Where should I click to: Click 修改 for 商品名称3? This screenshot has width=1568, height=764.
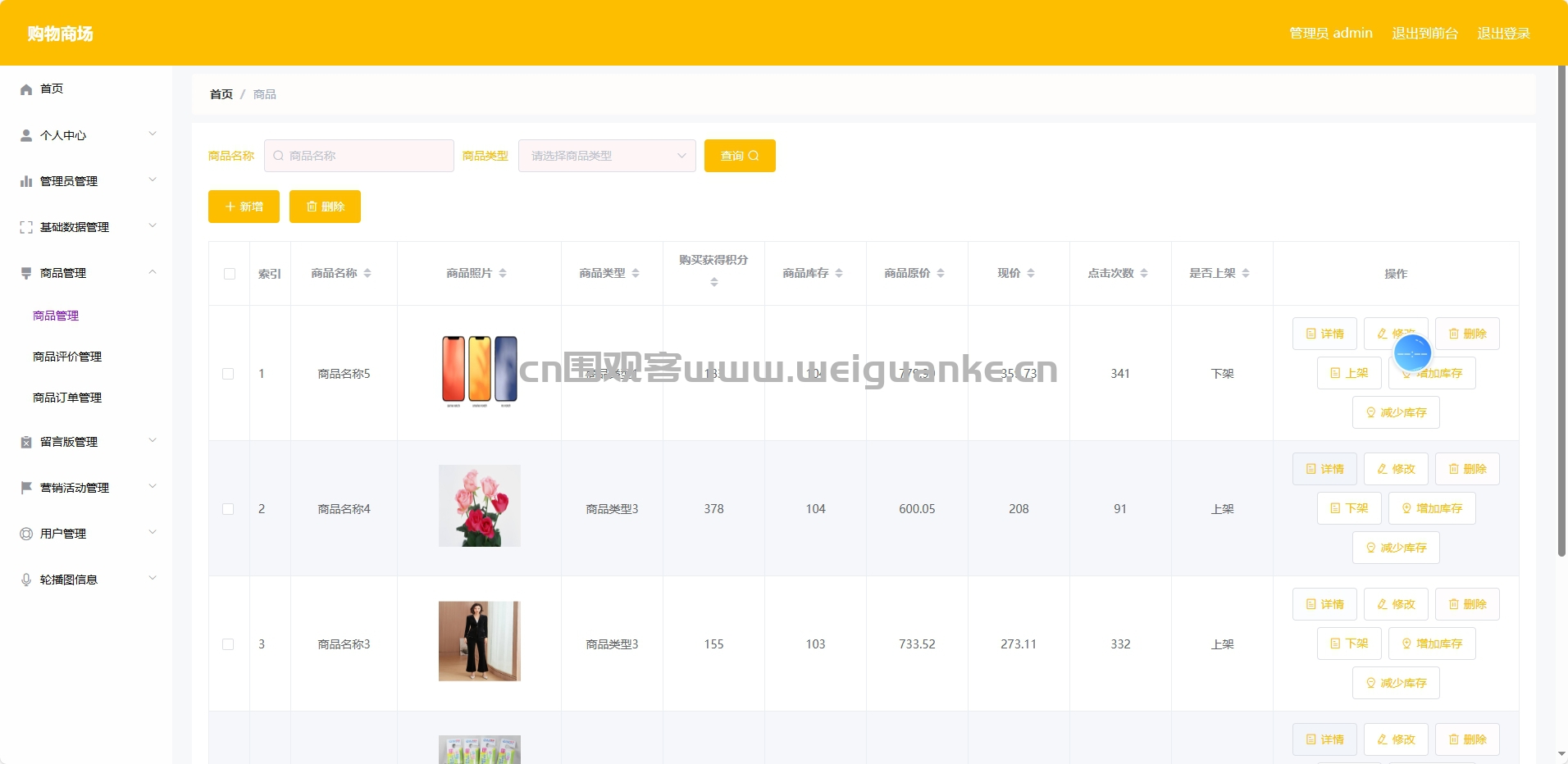[1396, 604]
